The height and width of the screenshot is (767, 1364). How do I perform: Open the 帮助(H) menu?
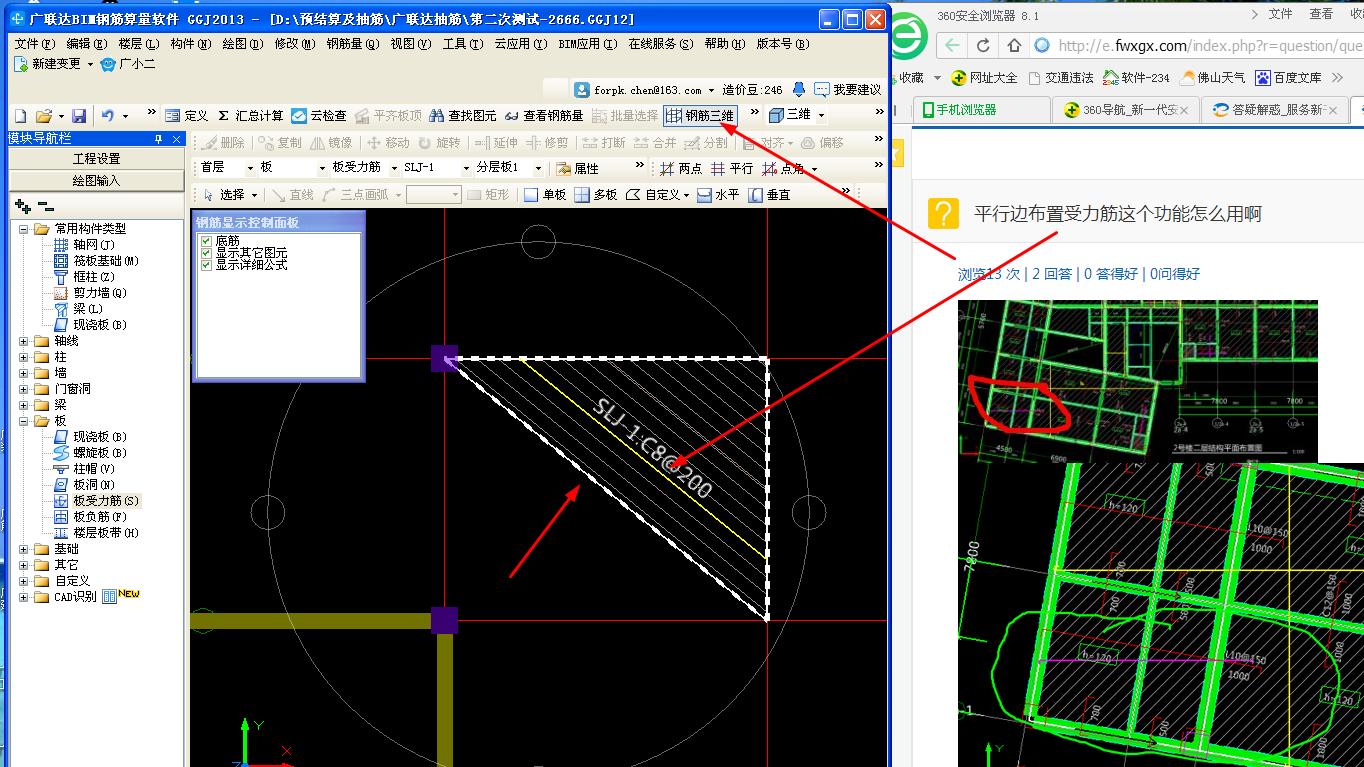(x=725, y=44)
